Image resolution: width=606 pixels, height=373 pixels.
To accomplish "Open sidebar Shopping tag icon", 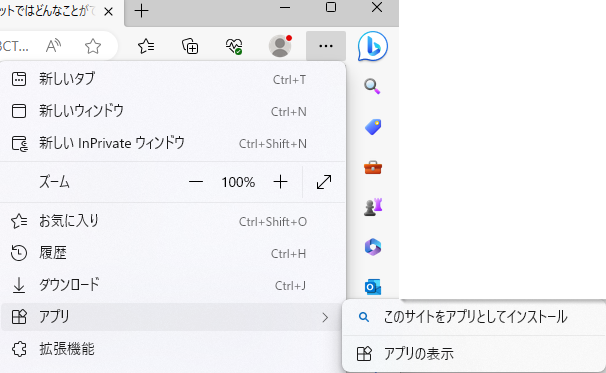I will [x=373, y=127].
